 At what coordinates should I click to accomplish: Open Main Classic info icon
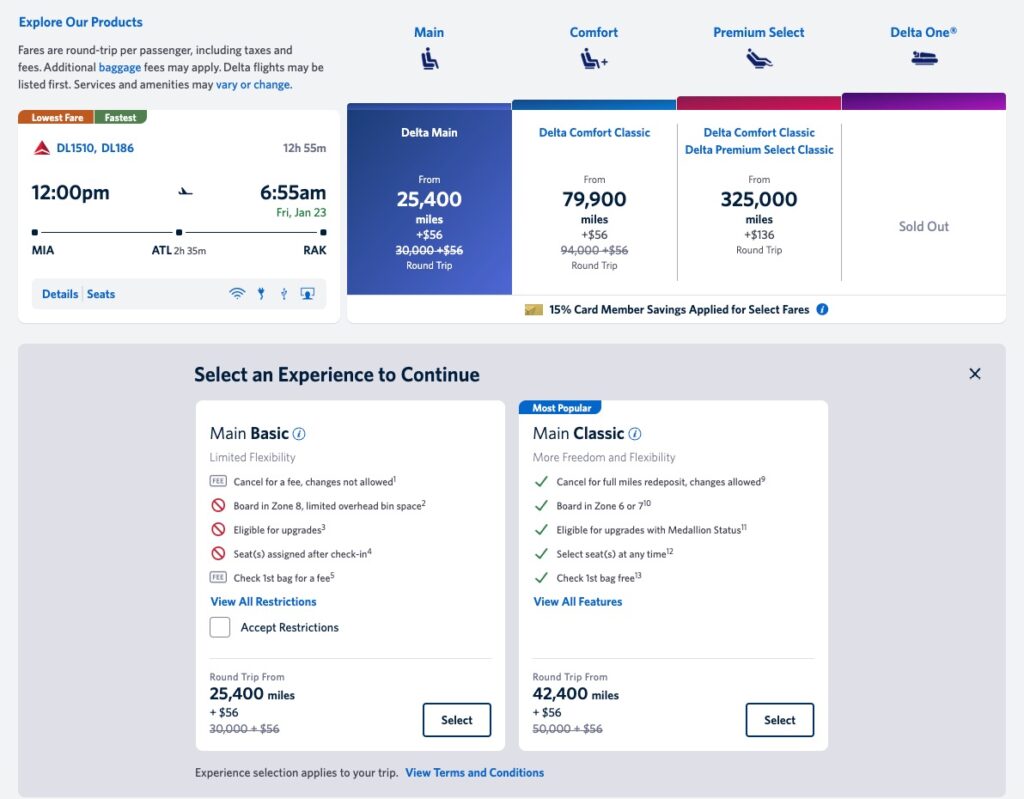[x=635, y=434]
